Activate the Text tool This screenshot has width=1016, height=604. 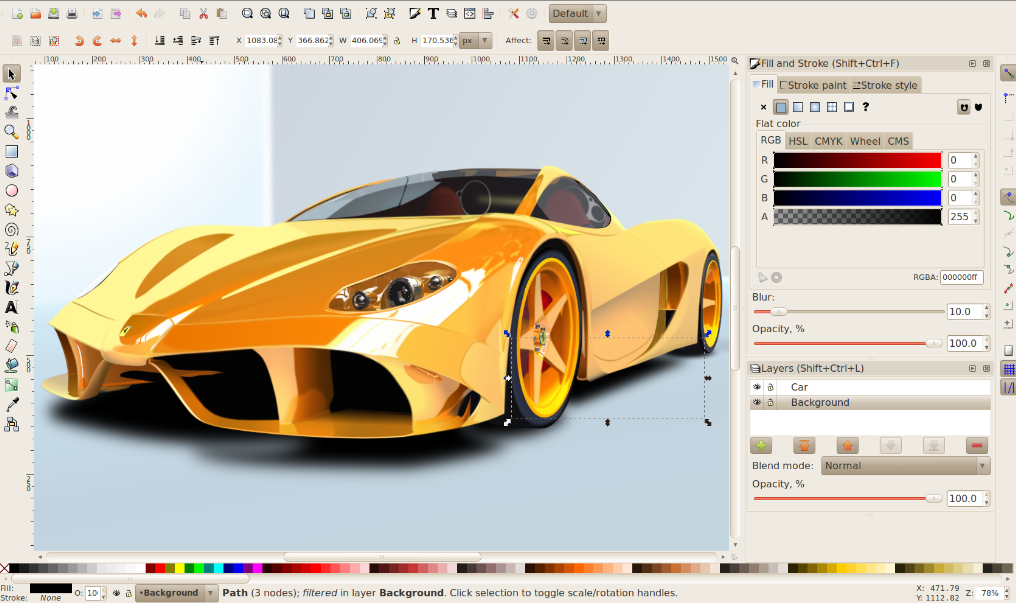12,307
